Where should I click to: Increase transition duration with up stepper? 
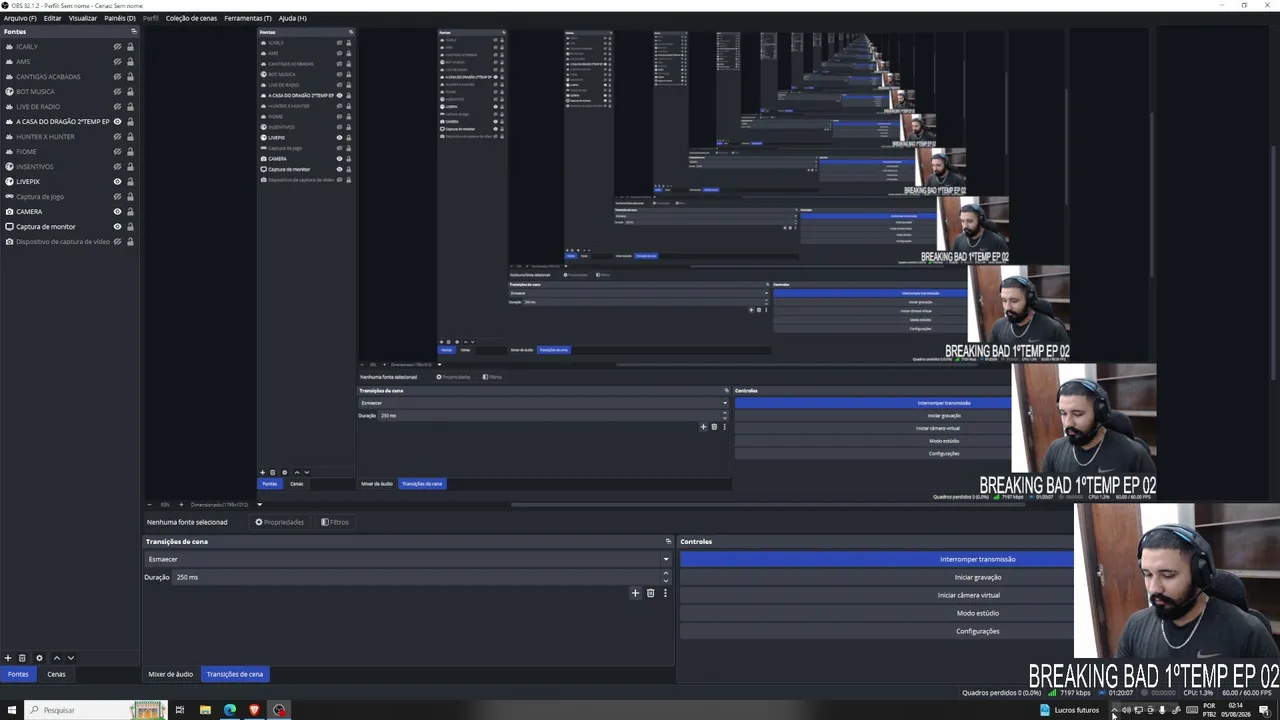[x=666, y=573]
